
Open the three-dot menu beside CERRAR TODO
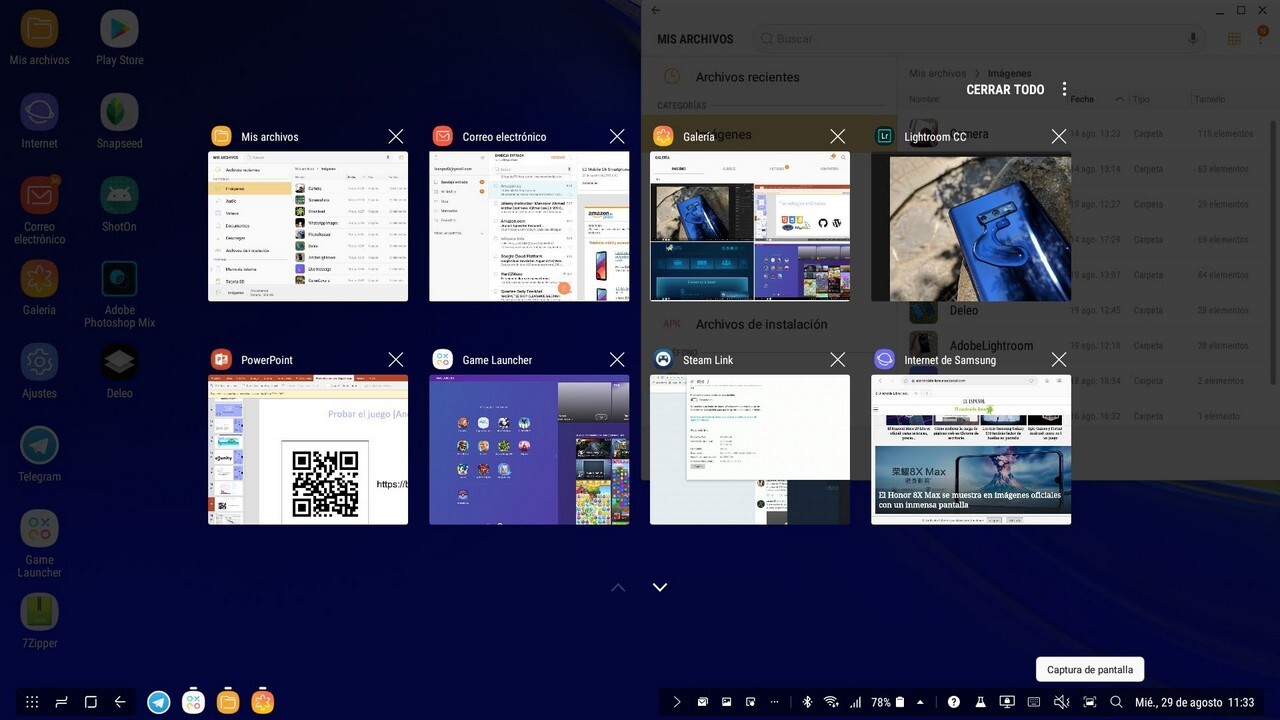[1065, 90]
